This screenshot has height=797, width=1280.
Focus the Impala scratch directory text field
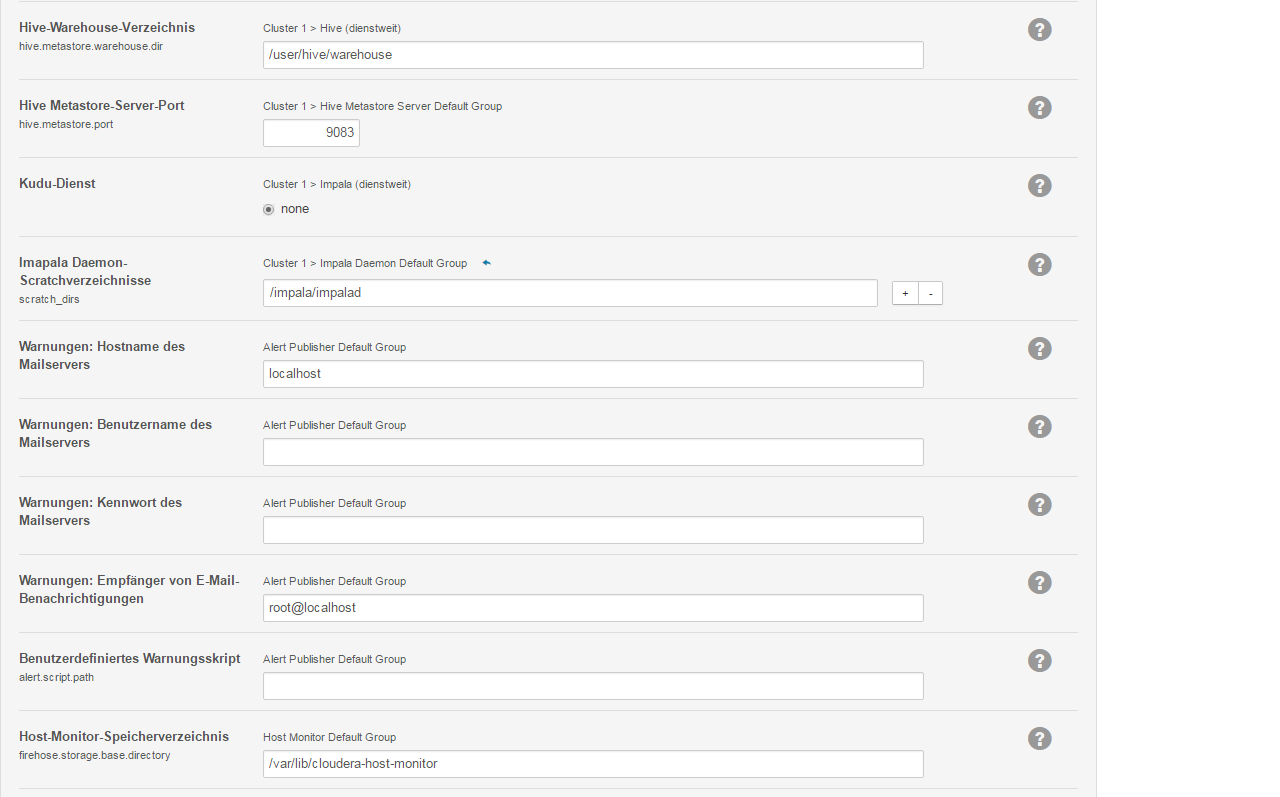569,293
